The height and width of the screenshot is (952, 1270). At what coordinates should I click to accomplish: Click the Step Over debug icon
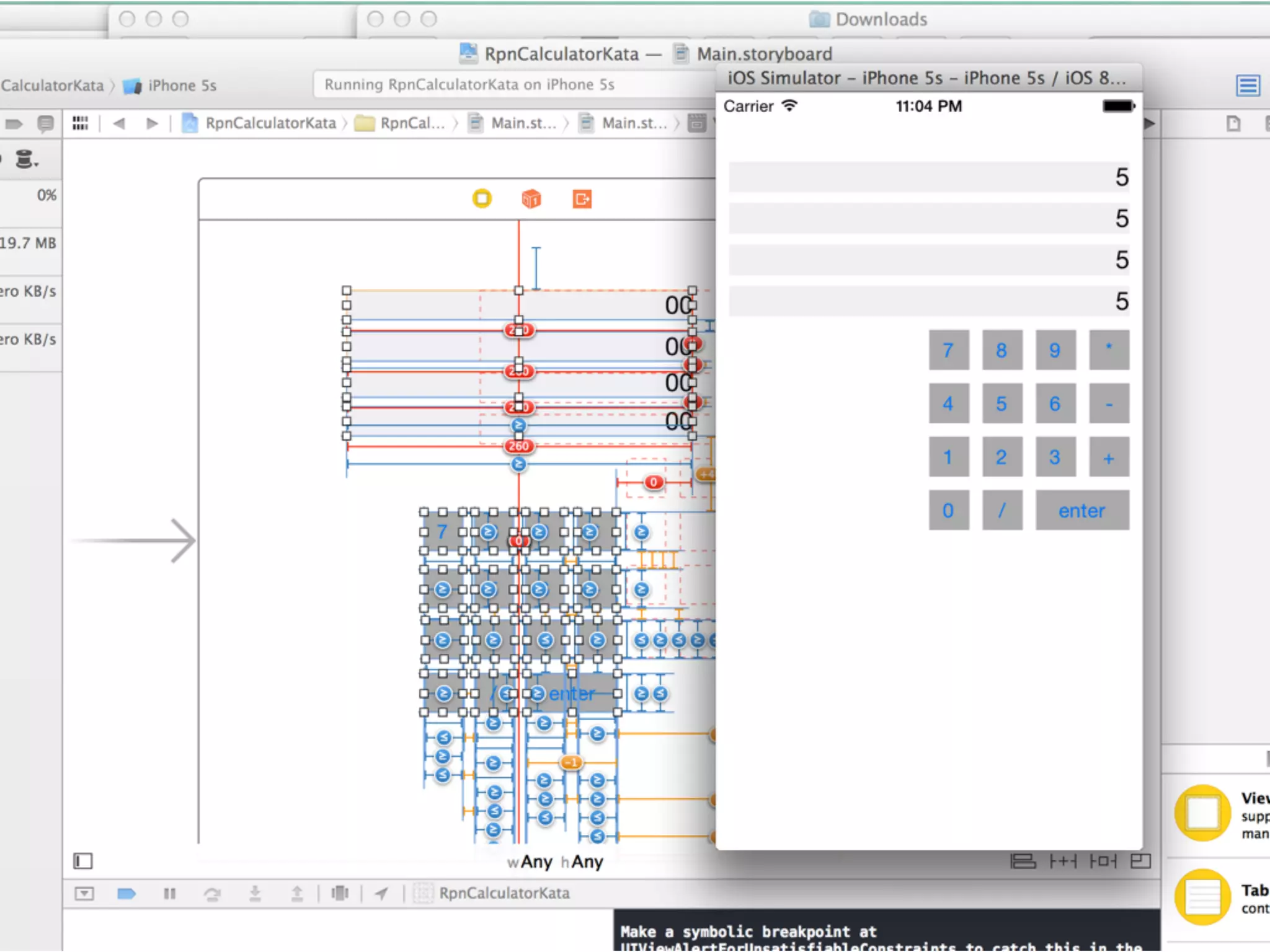click(212, 893)
